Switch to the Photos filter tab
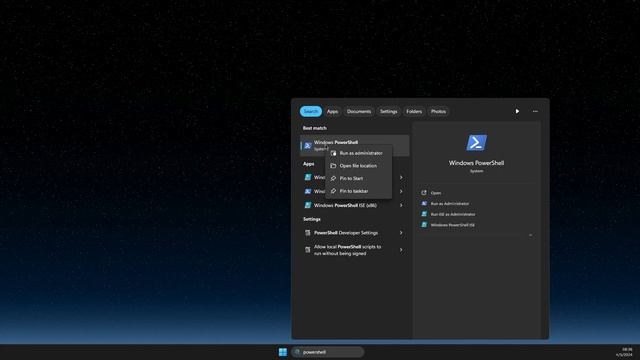 coord(438,111)
